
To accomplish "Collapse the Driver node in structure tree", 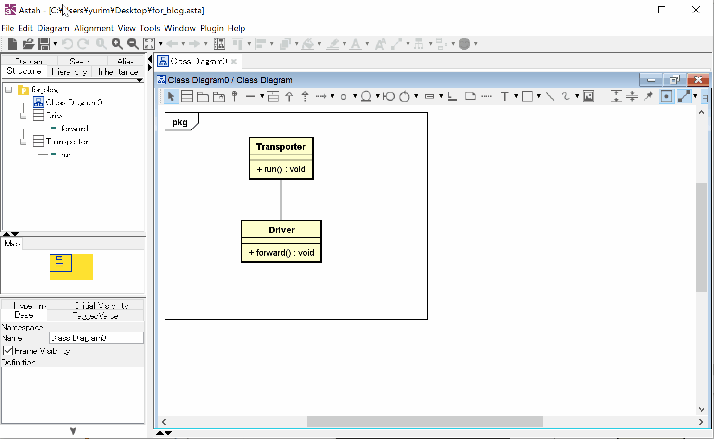I will click(x=23, y=115).
